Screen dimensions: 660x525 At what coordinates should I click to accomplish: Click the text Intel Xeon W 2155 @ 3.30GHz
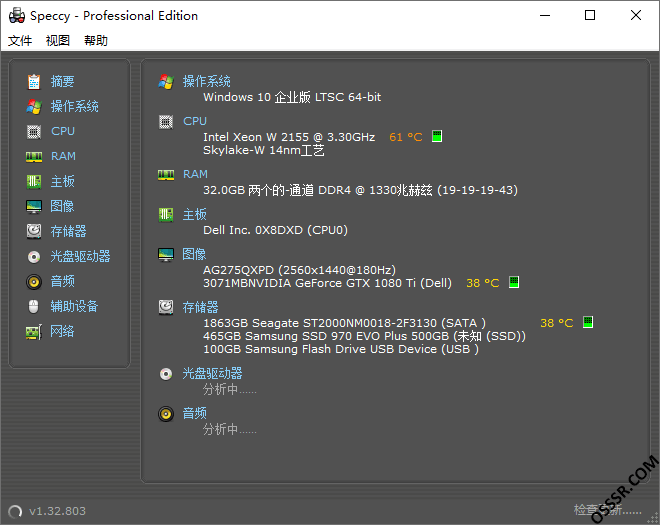pyautogui.click(x=289, y=137)
